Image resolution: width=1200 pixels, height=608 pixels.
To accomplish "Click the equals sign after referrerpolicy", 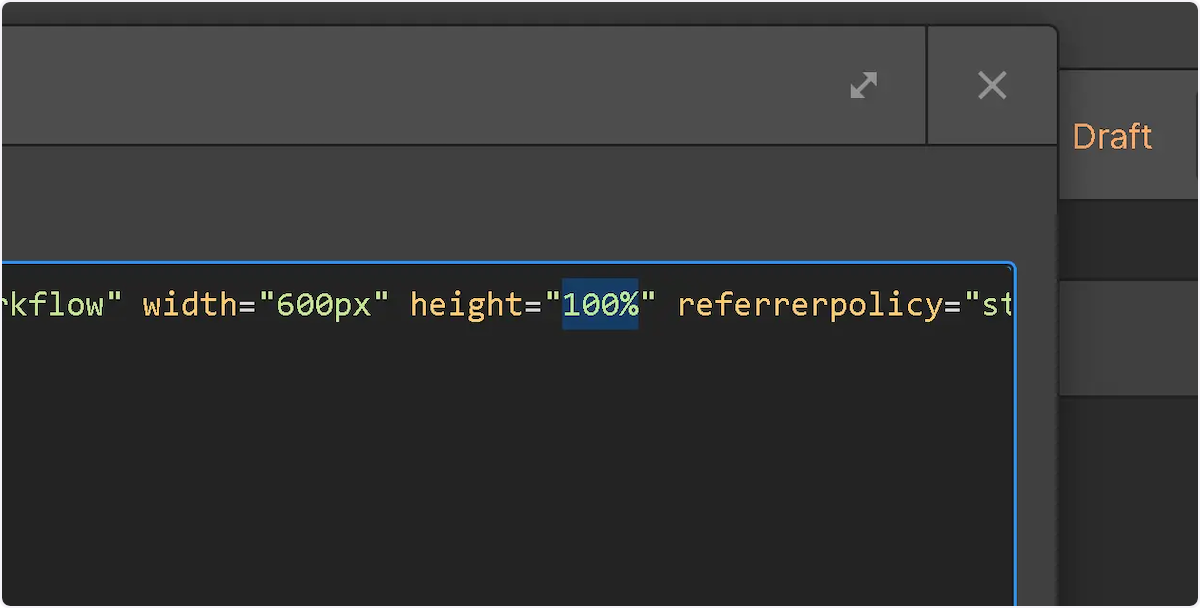I will pyautogui.click(x=953, y=305).
